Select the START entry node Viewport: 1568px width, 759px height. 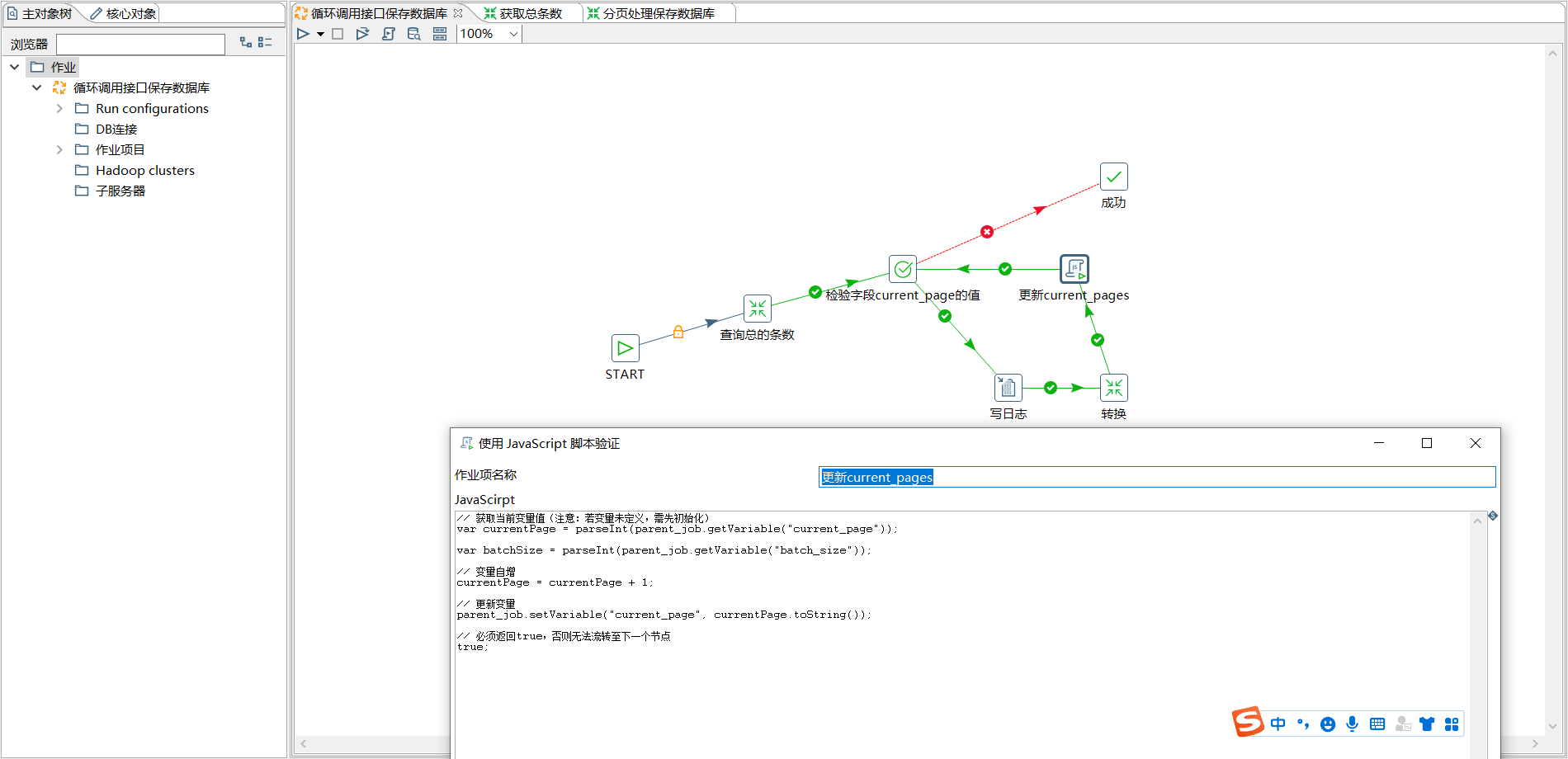(x=625, y=348)
